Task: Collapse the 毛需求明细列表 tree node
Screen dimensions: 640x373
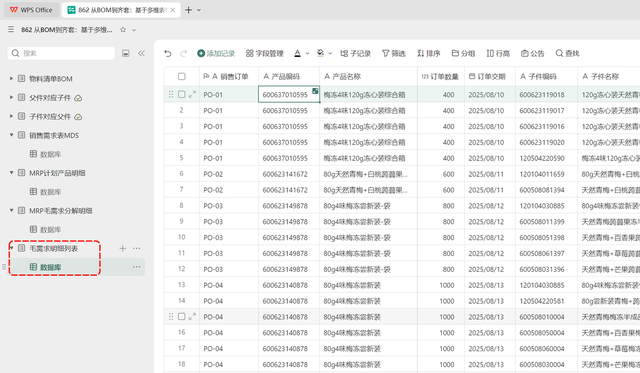Action: point(11,248)
